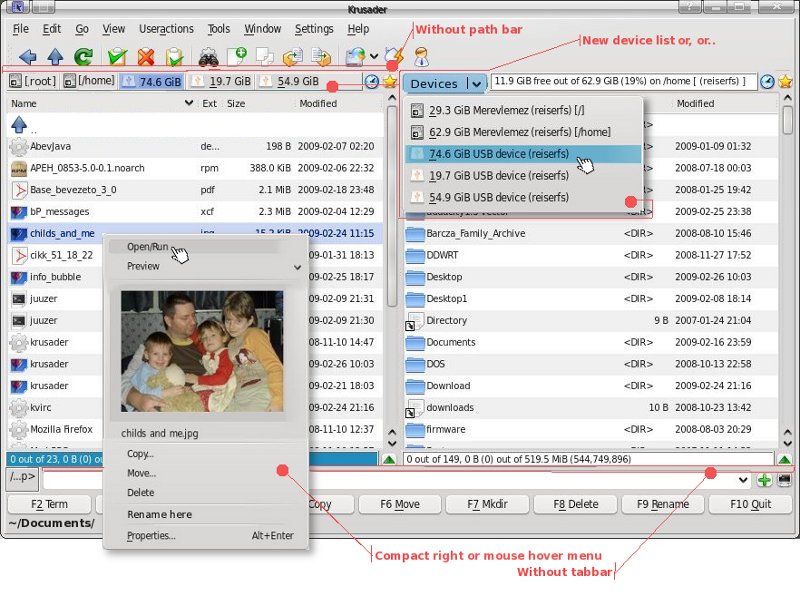Open command line history dropdown arrow
Image resolution: width=800 pixels, height=596 pixels.
pos(743,480)
